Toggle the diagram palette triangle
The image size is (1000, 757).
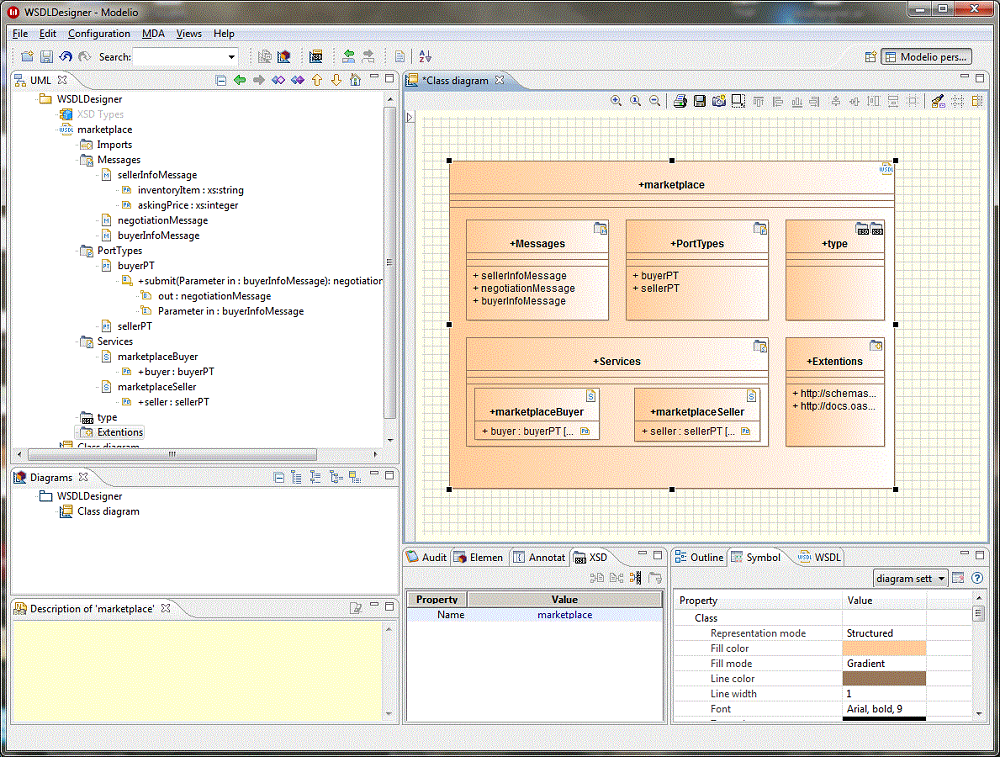(x=410, y=117)
